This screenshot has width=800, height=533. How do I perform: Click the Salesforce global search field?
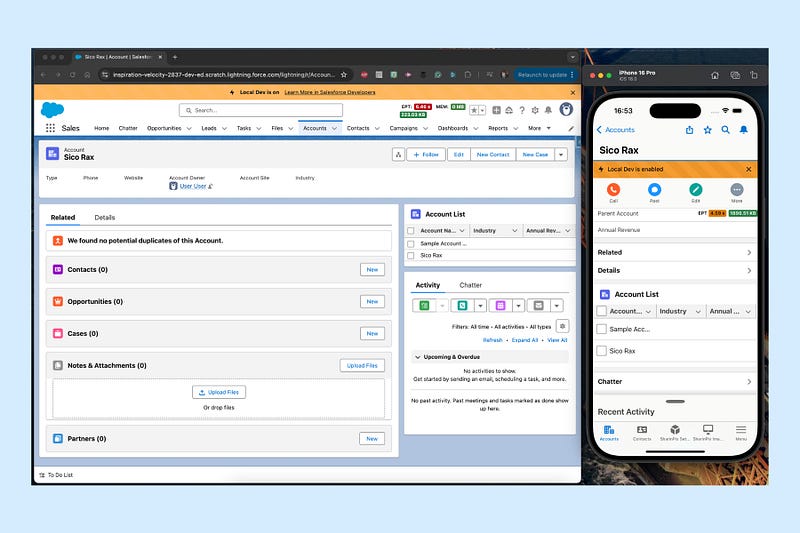pos(260,110)
